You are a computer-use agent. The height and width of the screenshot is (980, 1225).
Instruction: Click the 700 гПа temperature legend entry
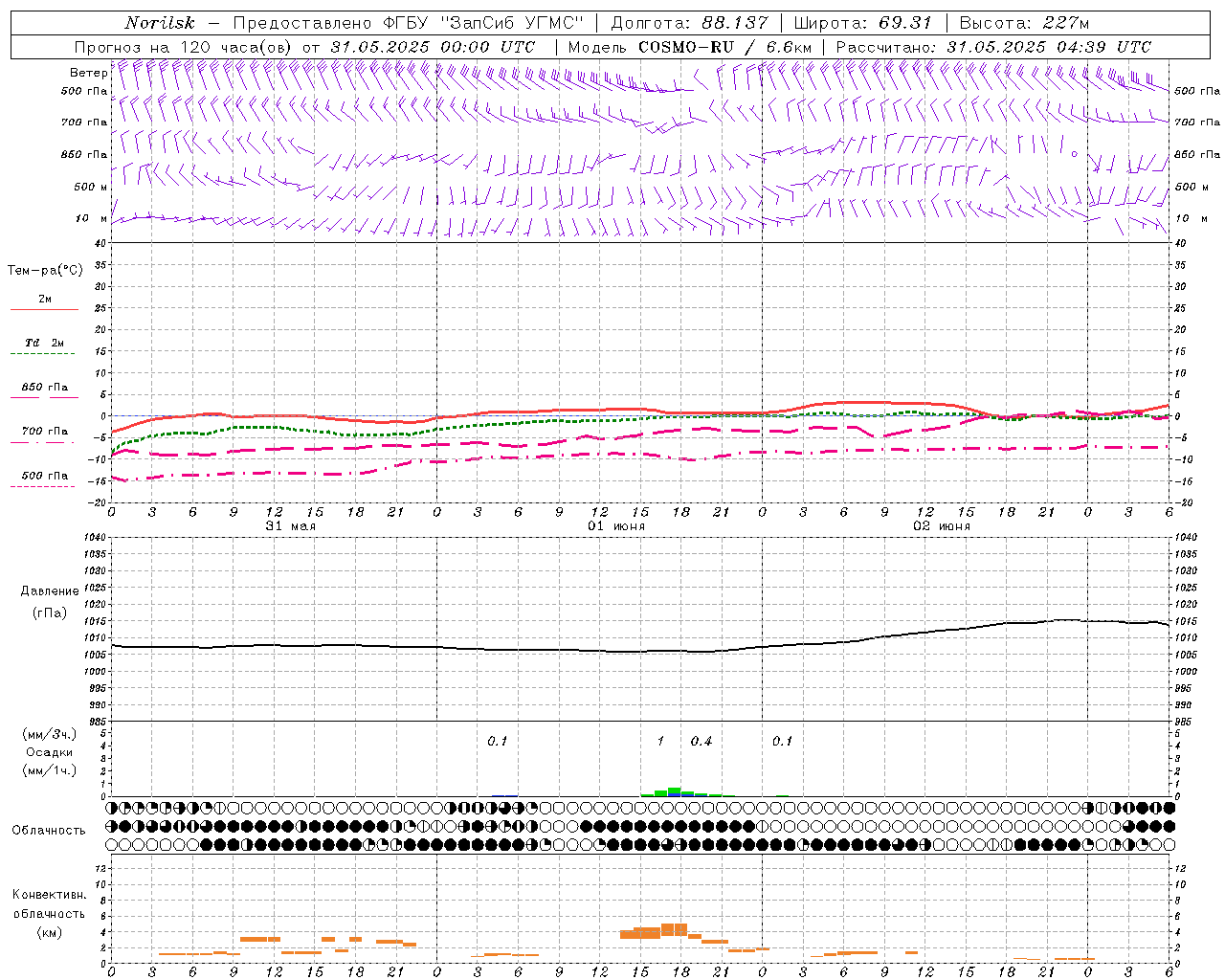[44, 432]
